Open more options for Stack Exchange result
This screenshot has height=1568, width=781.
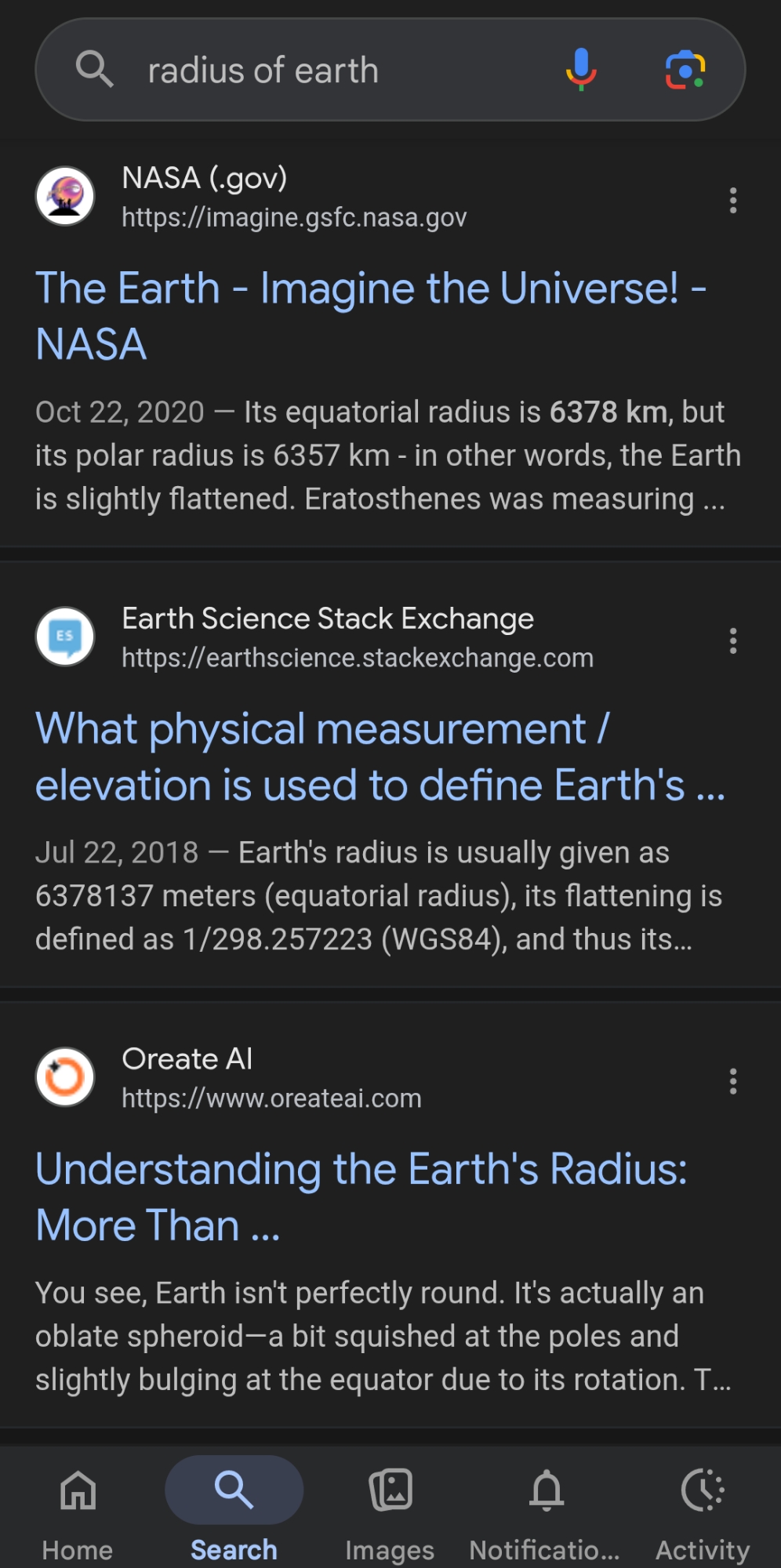(733, 641)
